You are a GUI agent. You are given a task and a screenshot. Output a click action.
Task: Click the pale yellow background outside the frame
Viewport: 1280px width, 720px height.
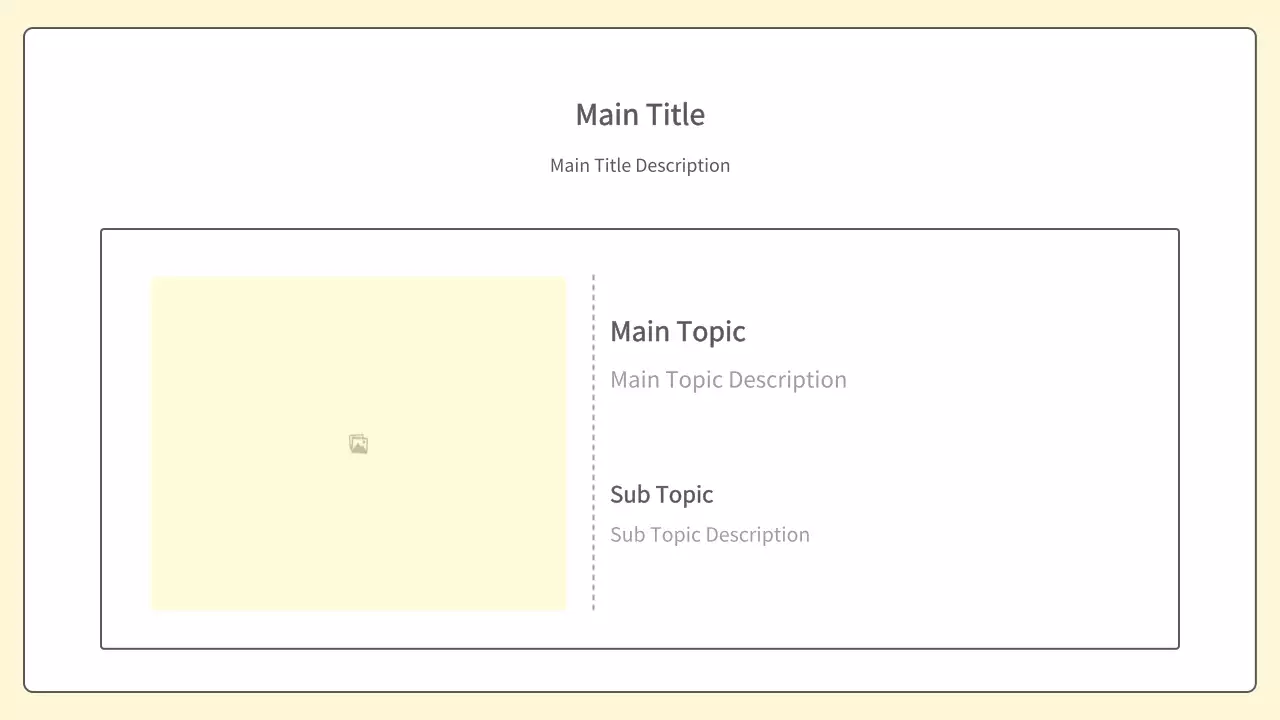(640, 12)
